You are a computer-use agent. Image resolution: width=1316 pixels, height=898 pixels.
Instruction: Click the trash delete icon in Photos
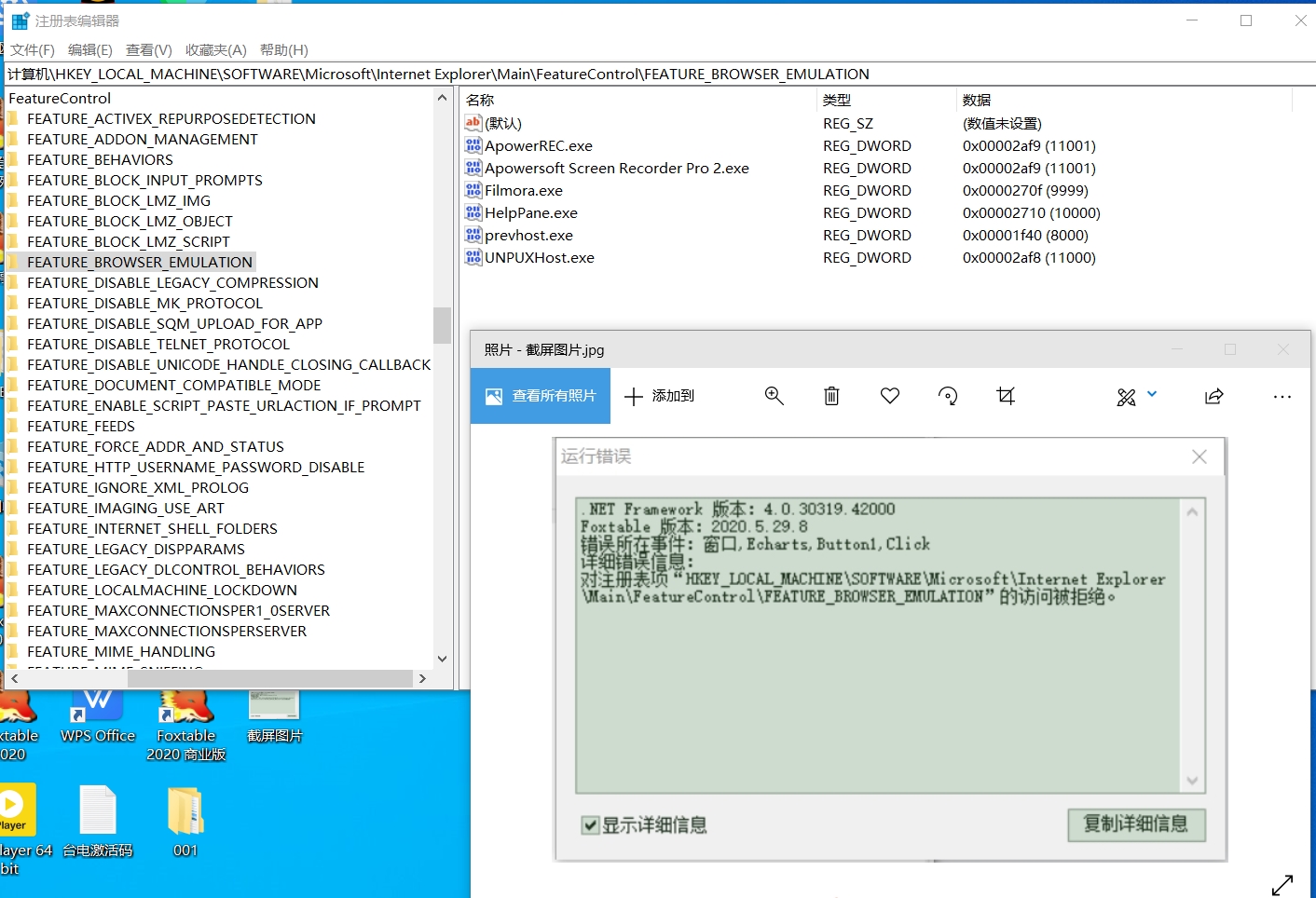coord(831,396)
